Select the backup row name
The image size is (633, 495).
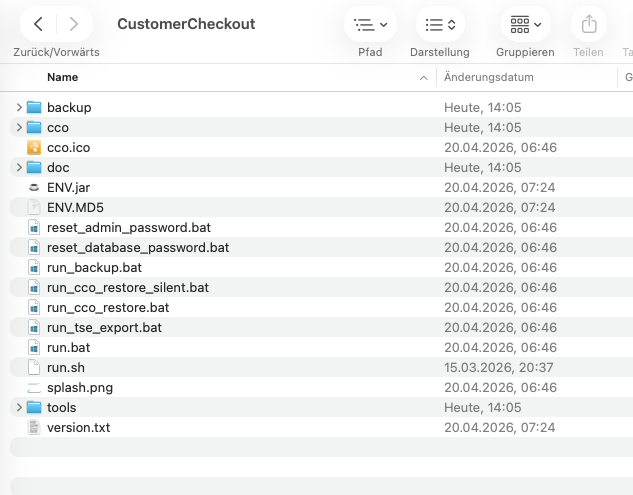[x=69, y=108]
